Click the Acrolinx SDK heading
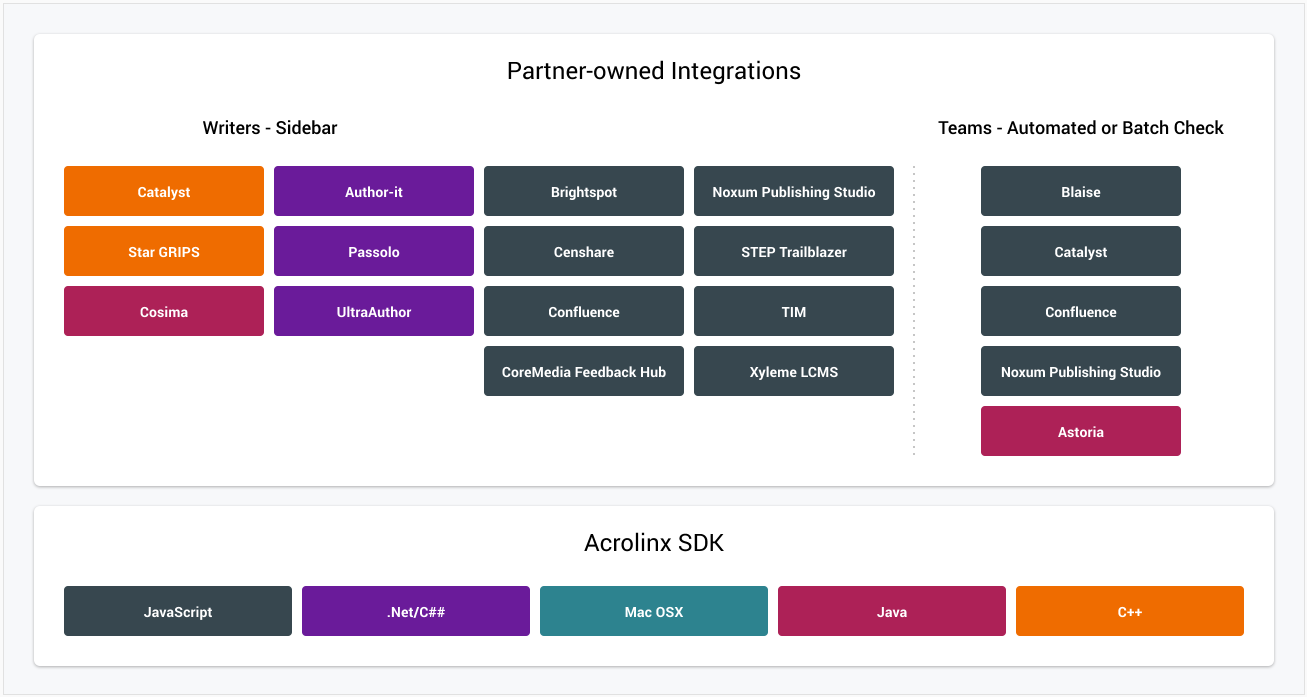The image size is (1307, 697). click(654, 543)
